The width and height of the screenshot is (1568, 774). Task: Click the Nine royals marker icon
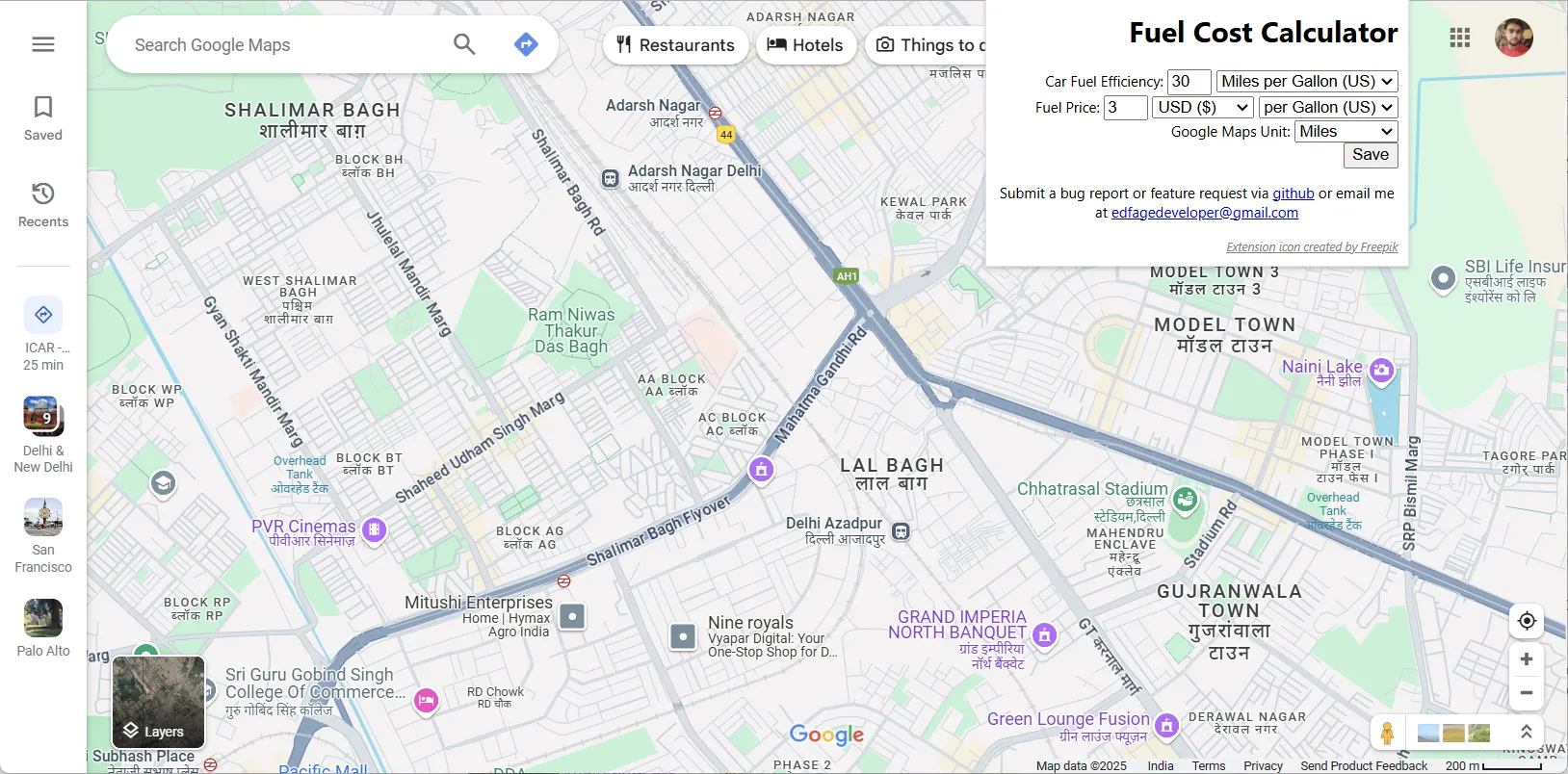click(x=683, y=636)
